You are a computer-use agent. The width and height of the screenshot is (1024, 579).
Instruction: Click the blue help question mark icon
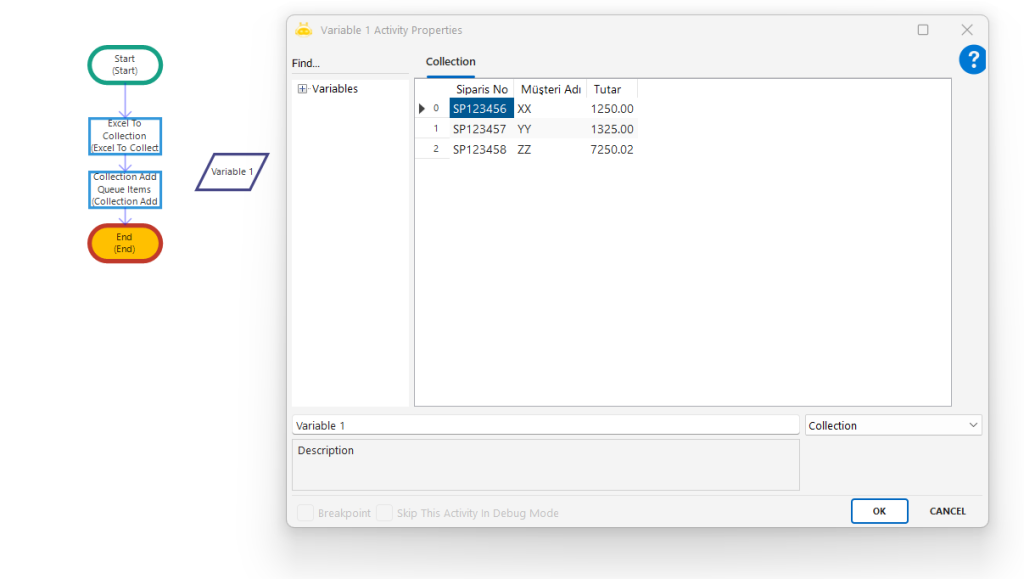[972, 60]
